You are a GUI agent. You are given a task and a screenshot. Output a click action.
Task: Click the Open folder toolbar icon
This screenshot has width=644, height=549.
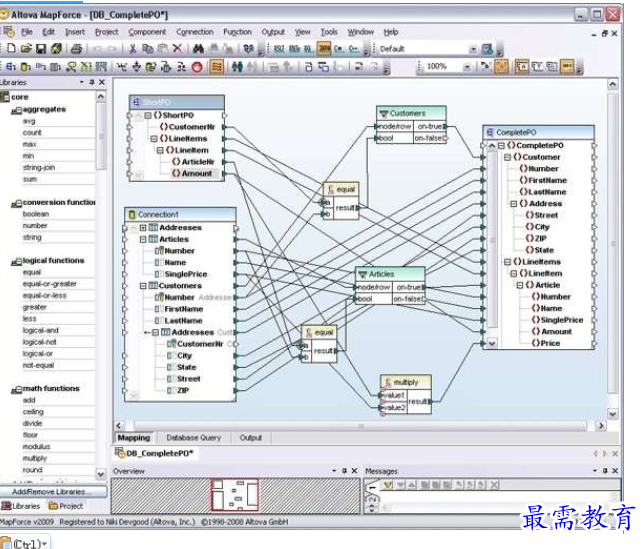26,48
